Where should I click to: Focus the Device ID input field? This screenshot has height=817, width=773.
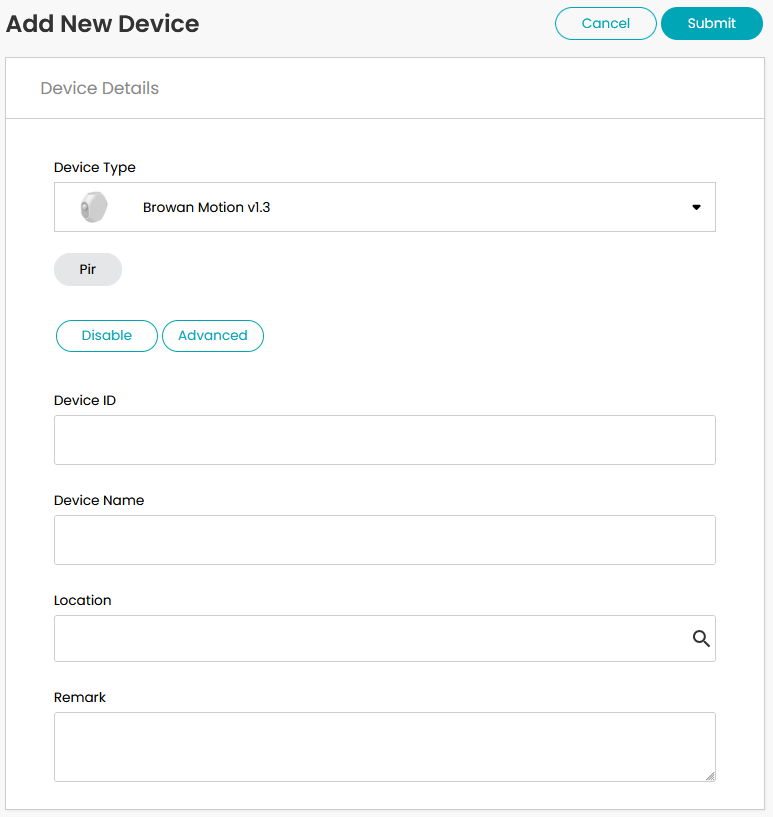click(385, 440)
